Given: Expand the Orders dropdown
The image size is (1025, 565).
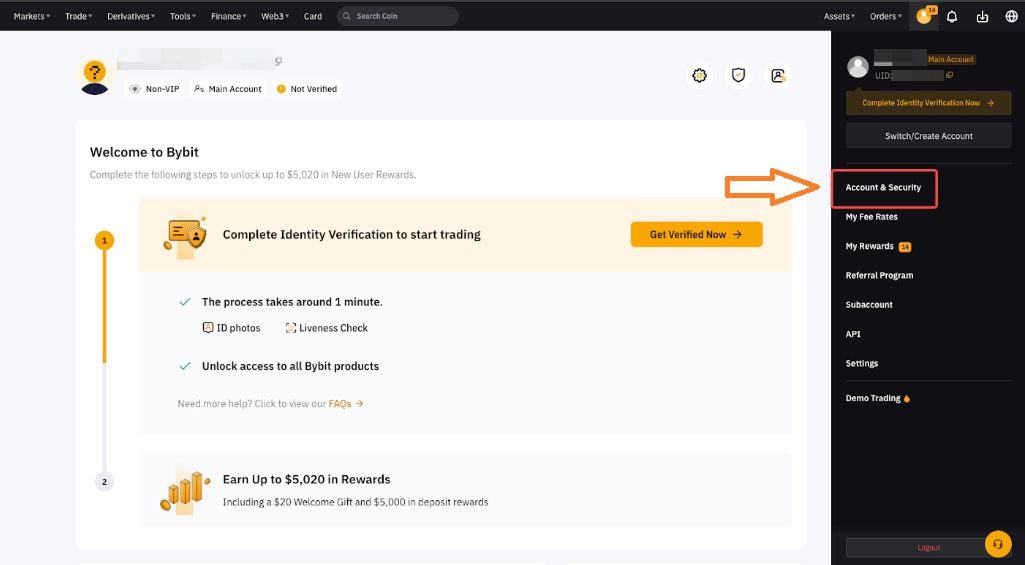Looking at the screenshot, I should pos(886,16).
